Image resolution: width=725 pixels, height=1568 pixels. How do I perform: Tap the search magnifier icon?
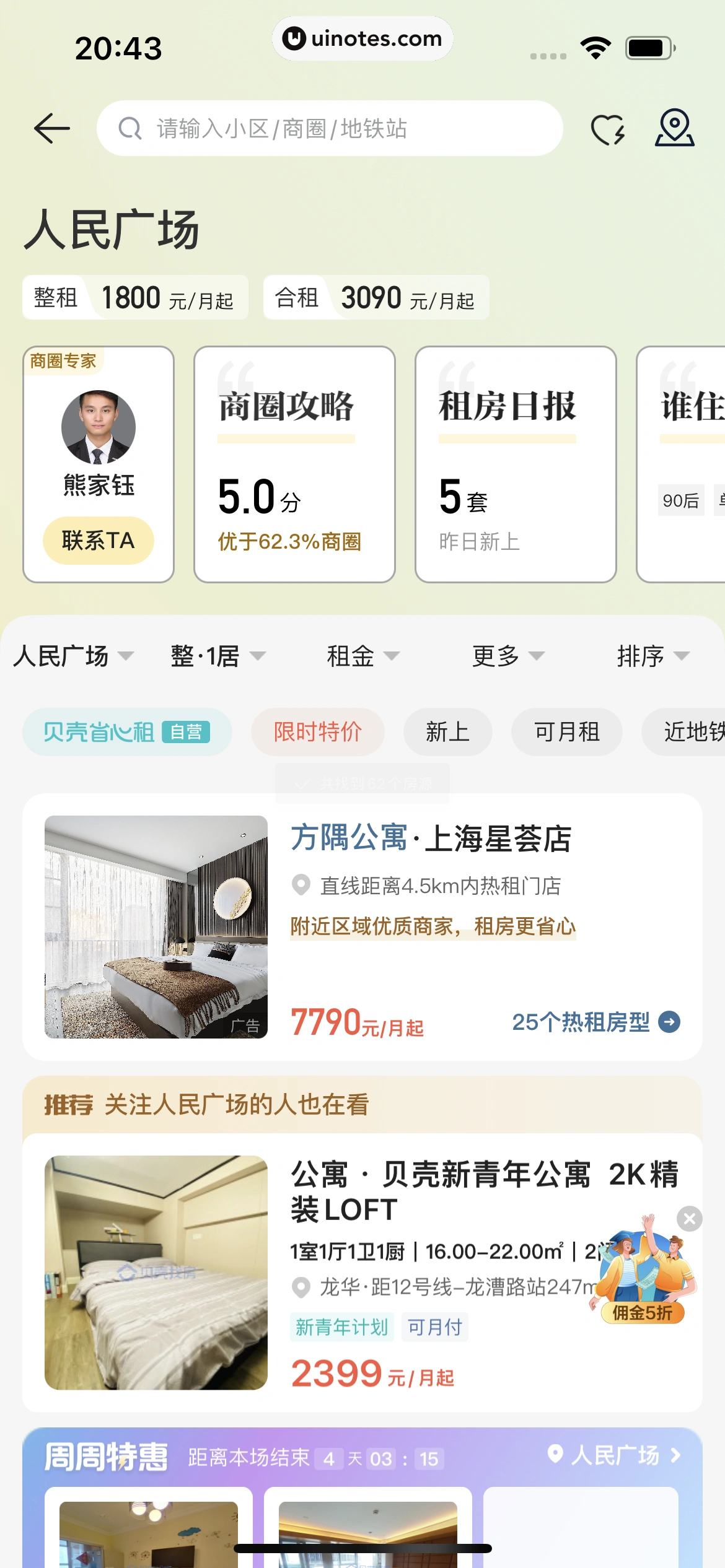[130, 129]
